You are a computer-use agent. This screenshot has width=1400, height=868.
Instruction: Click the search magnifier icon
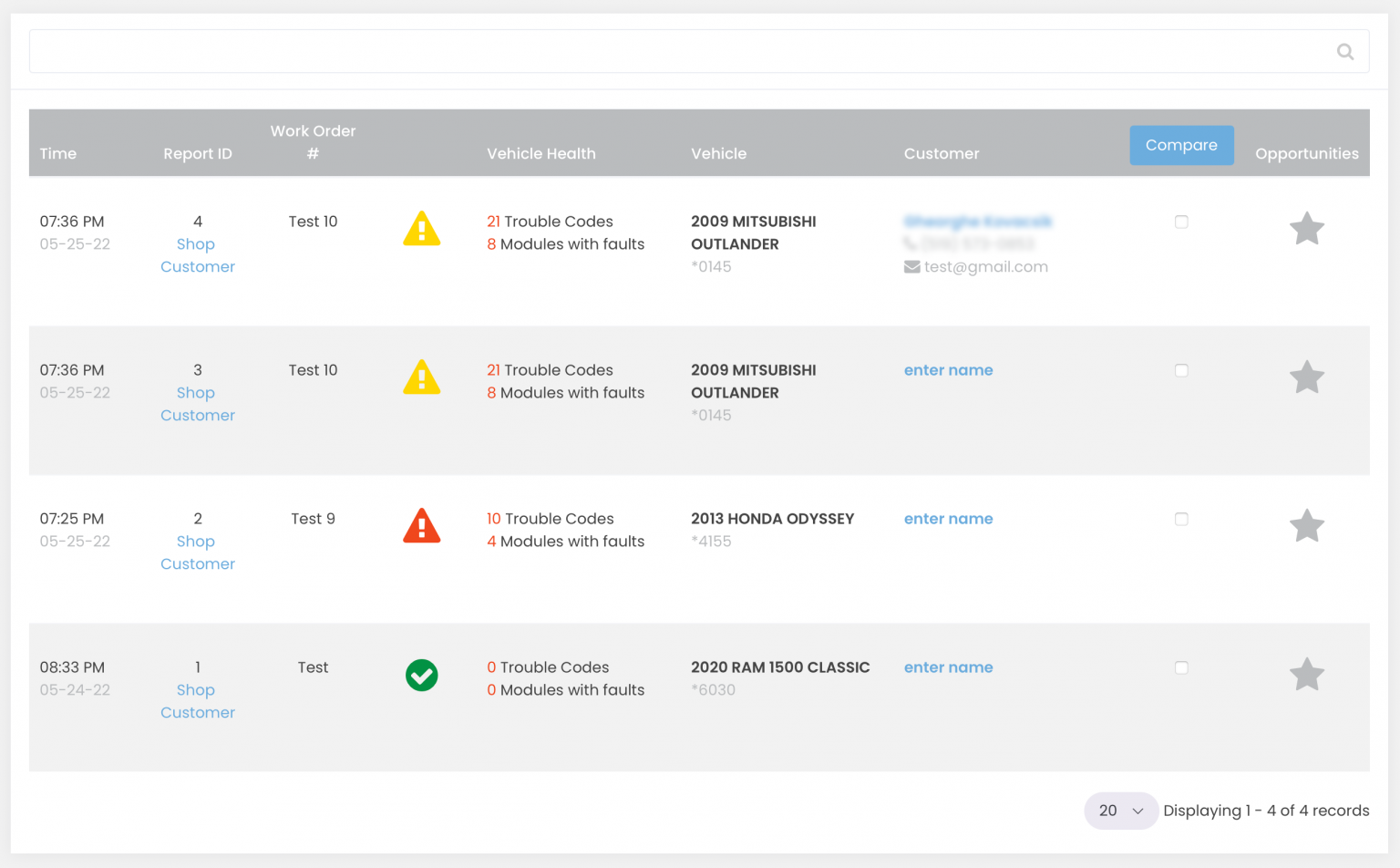[x=1345, y=51]
